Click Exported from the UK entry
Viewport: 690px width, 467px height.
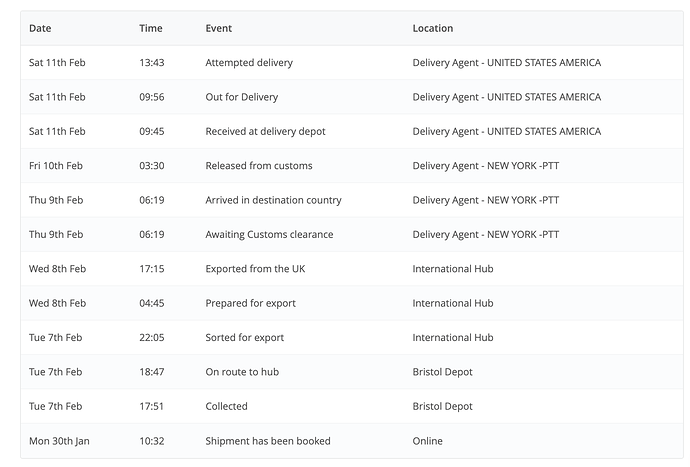[x=255, y=268]
